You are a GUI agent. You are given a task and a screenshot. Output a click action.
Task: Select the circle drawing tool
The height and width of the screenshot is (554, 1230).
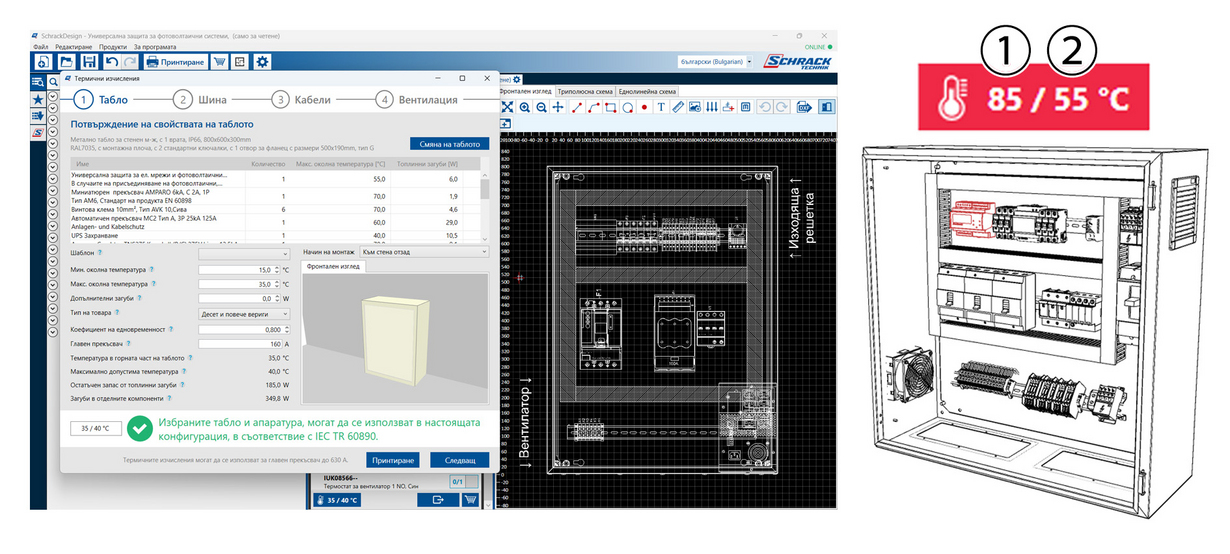pyautogui.click(x=628, y=107)
